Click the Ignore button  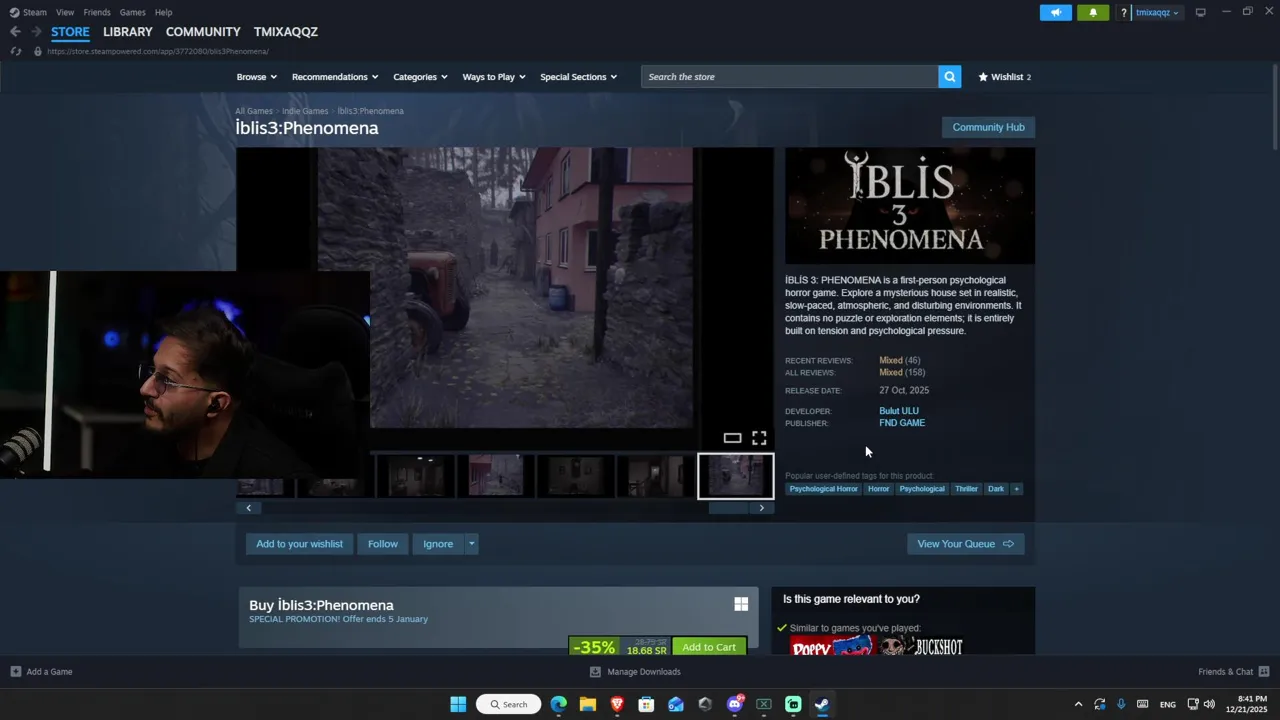pos(438,544)
